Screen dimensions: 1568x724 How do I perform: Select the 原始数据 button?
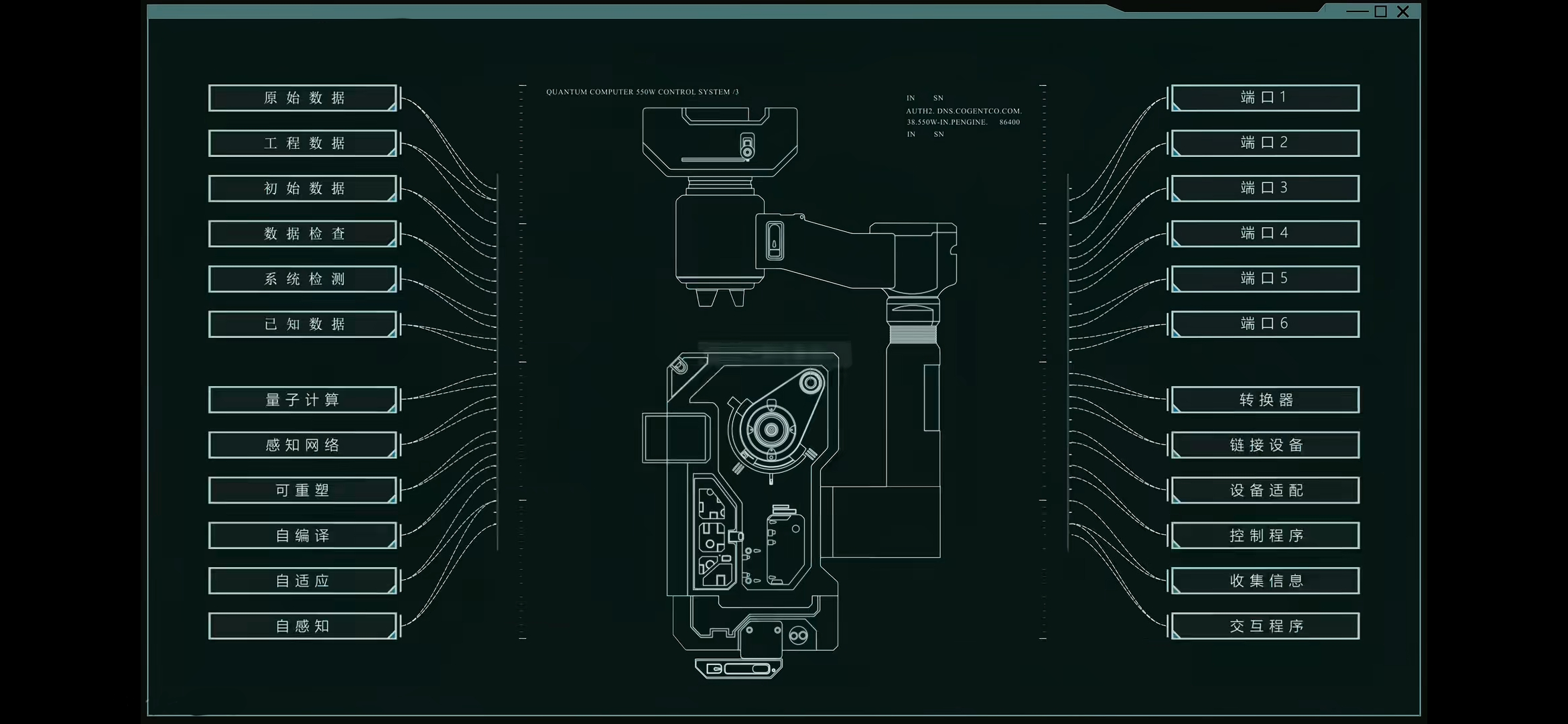point(303,98)
